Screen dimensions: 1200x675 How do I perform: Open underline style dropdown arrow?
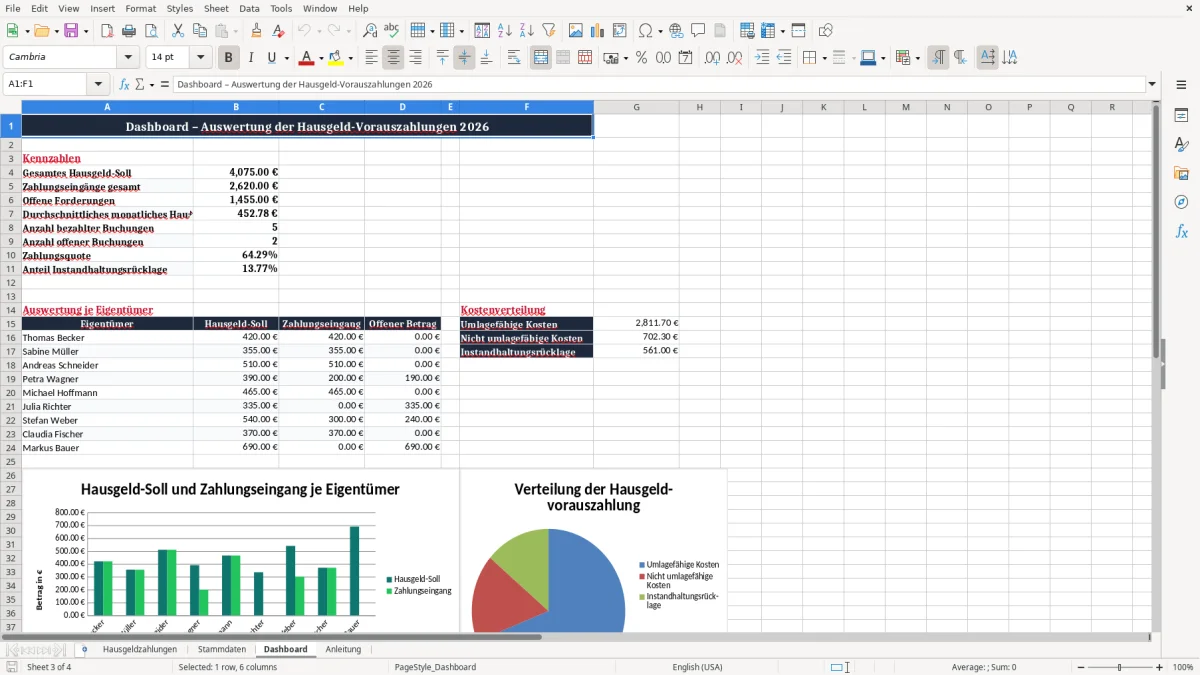tap(286, 58)
